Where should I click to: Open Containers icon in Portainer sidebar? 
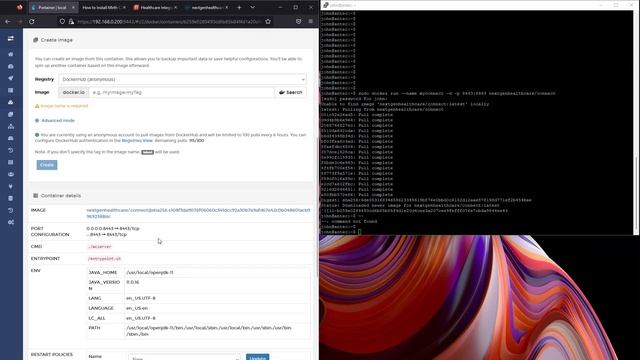[x=11, y=102]
